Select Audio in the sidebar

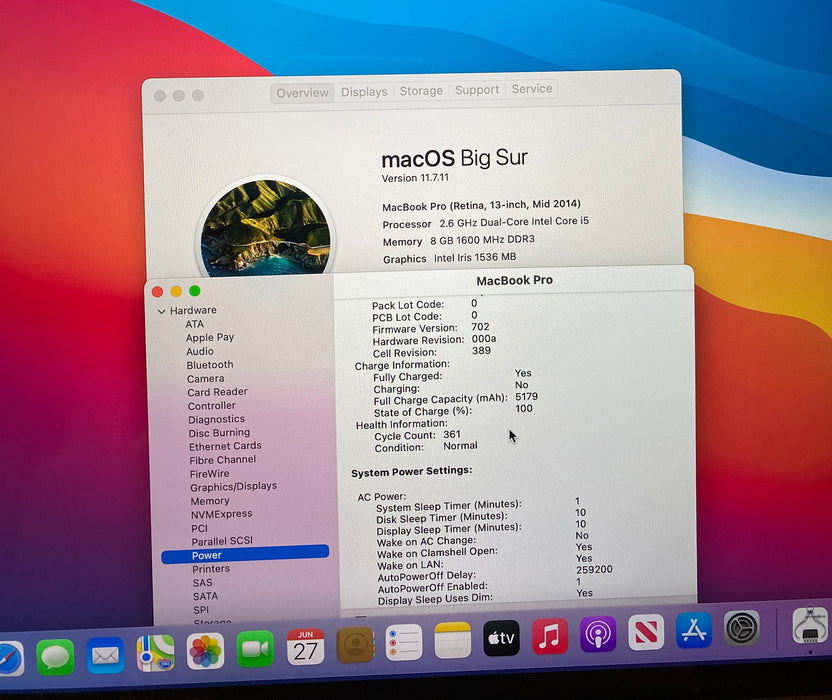click(200, 351)
